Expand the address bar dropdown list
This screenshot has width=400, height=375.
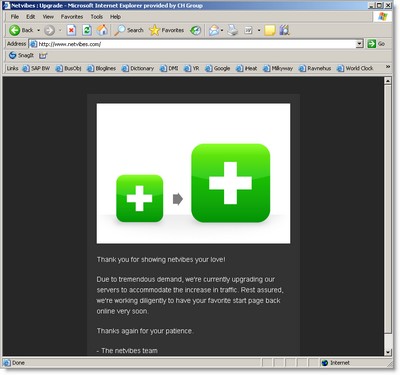359,44
